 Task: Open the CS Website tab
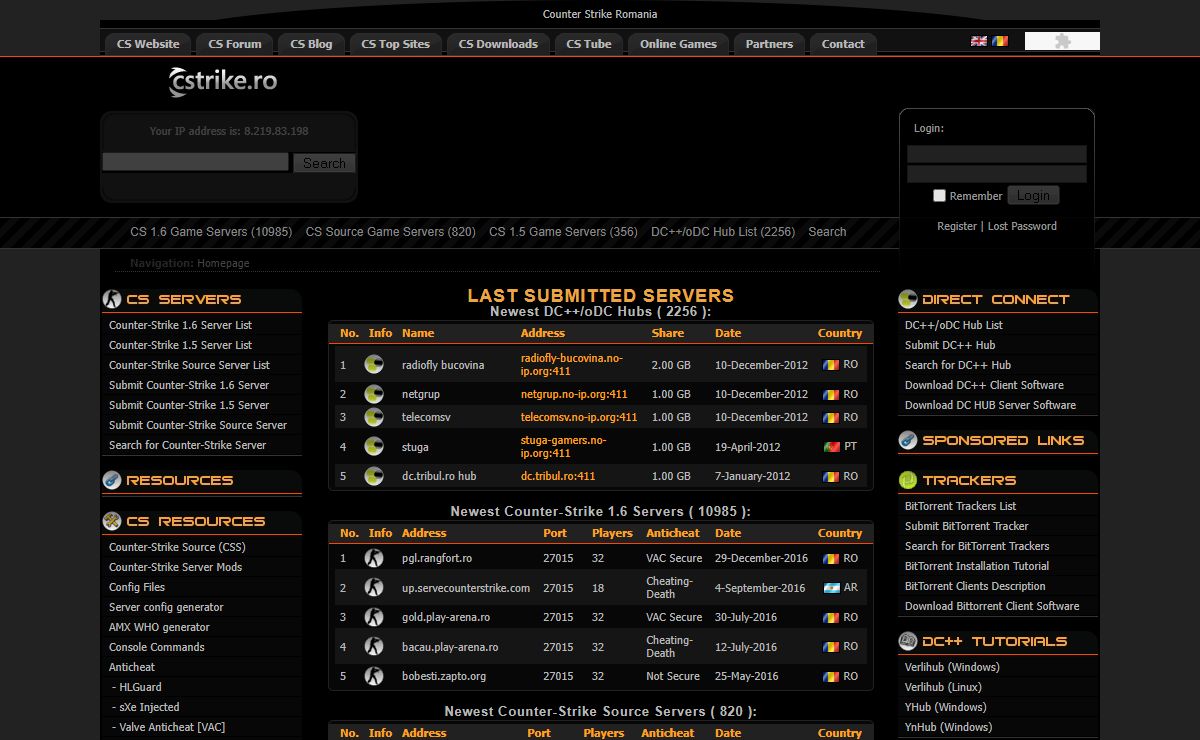[148, 44]
